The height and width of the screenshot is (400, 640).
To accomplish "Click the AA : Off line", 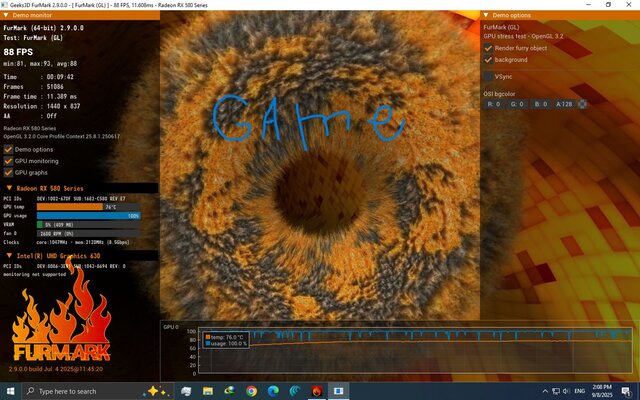I will click(30, 116).
